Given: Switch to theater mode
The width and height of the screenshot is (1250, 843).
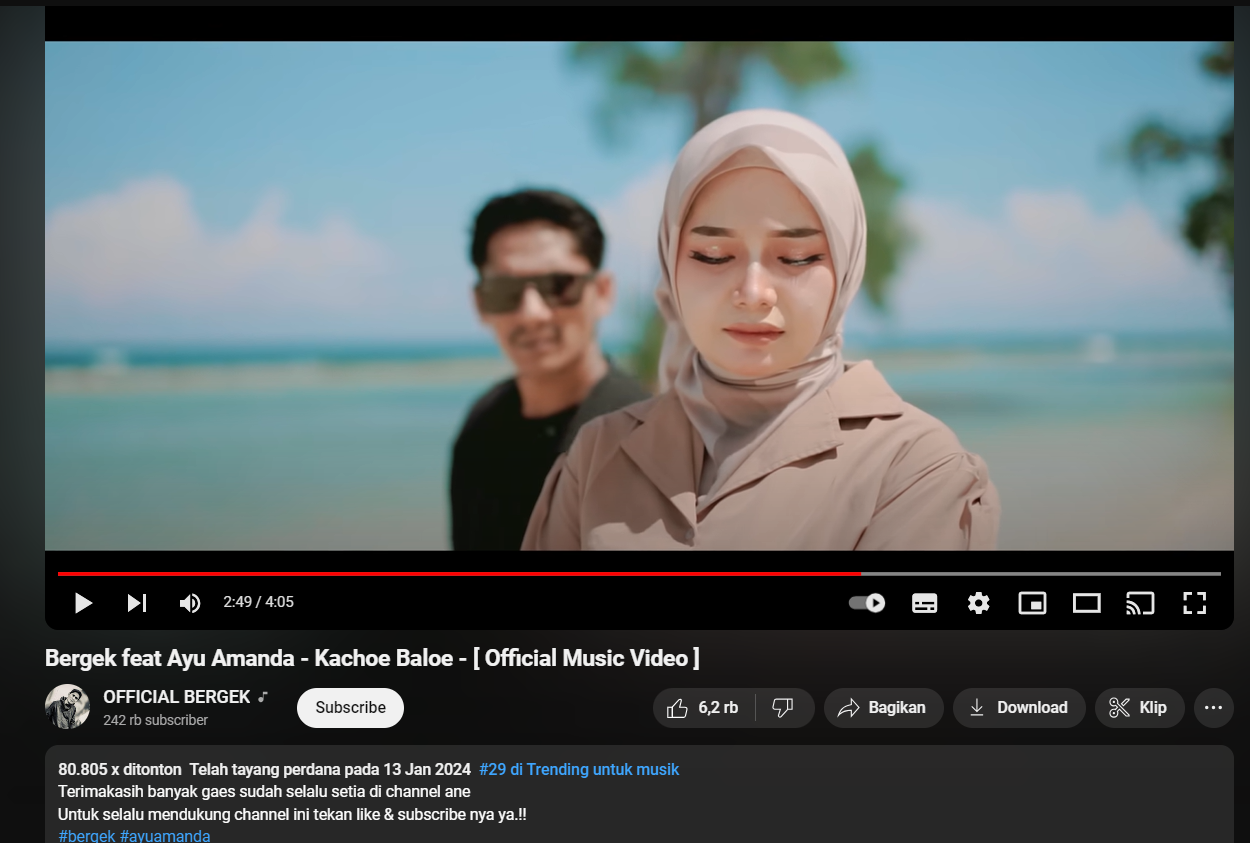Looking at the screenshot, I should click(x=1087, y=603).
